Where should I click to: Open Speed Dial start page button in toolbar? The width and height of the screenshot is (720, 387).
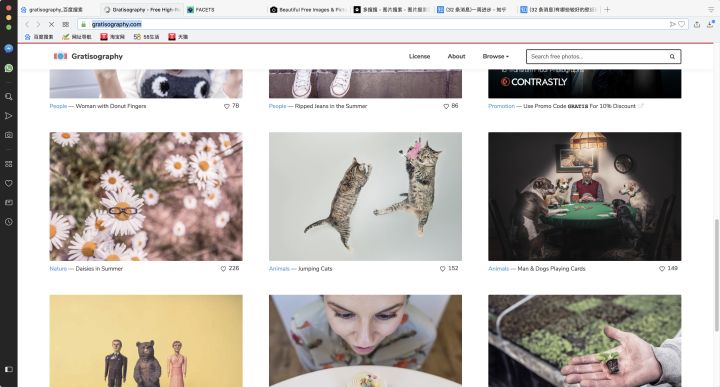point(66,24)
